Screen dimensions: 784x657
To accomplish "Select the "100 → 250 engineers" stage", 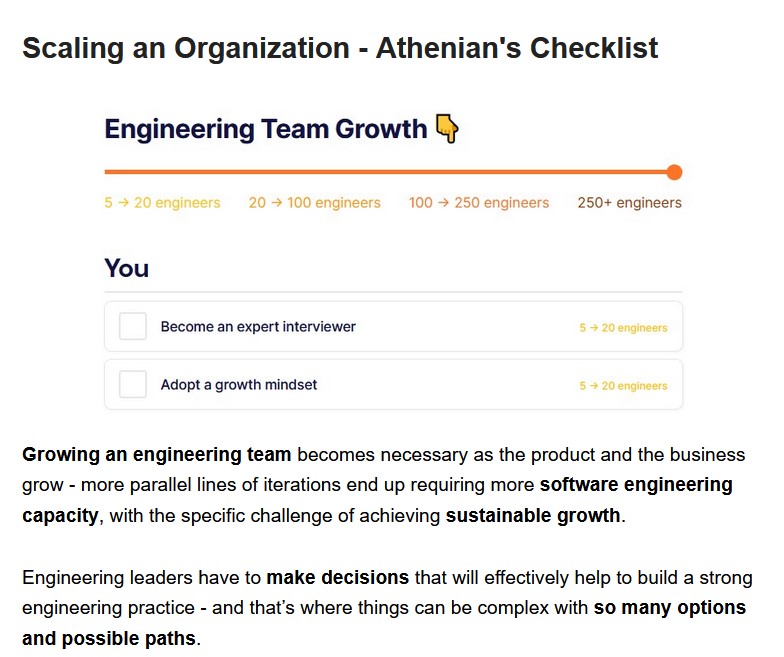I will click(478, 202).
